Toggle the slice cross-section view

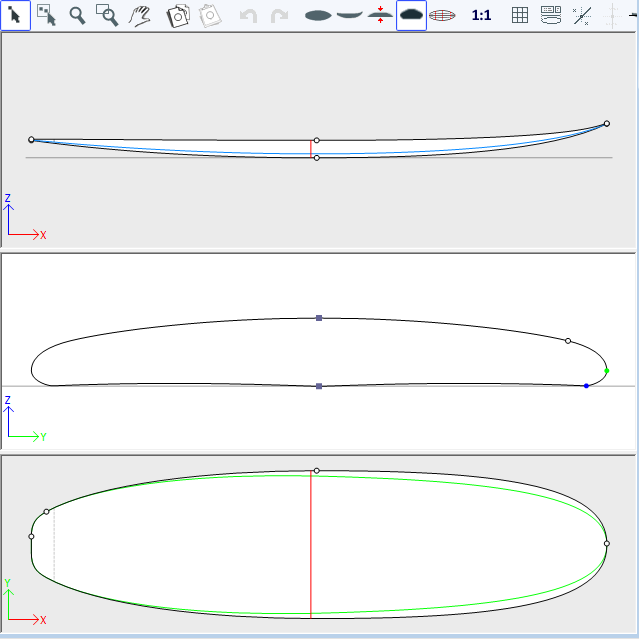tap(412, 15)
